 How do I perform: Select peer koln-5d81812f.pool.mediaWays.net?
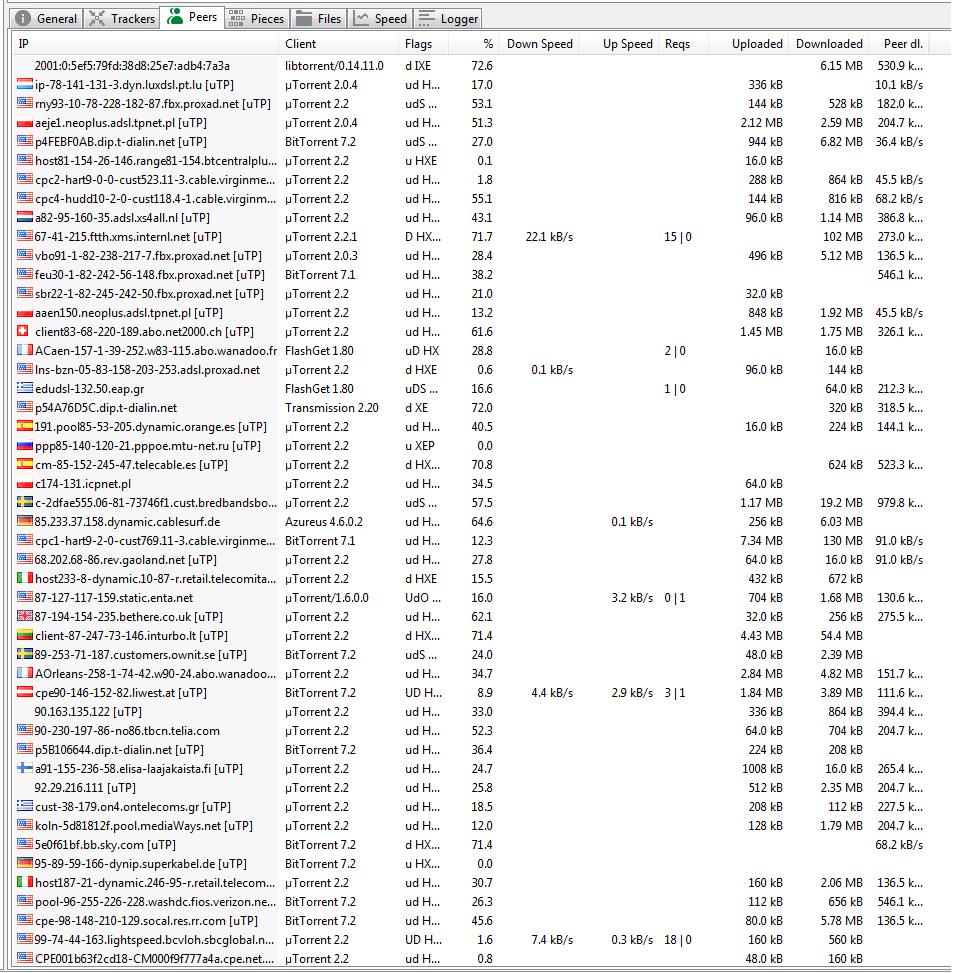(x=144, y=825)
